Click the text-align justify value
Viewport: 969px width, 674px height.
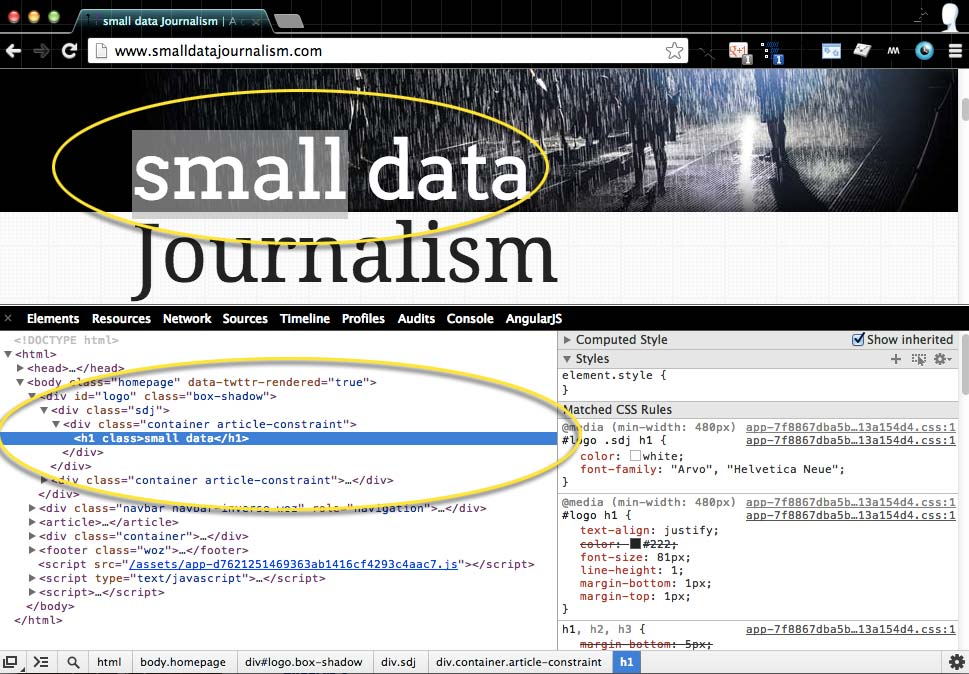(691, 531)
